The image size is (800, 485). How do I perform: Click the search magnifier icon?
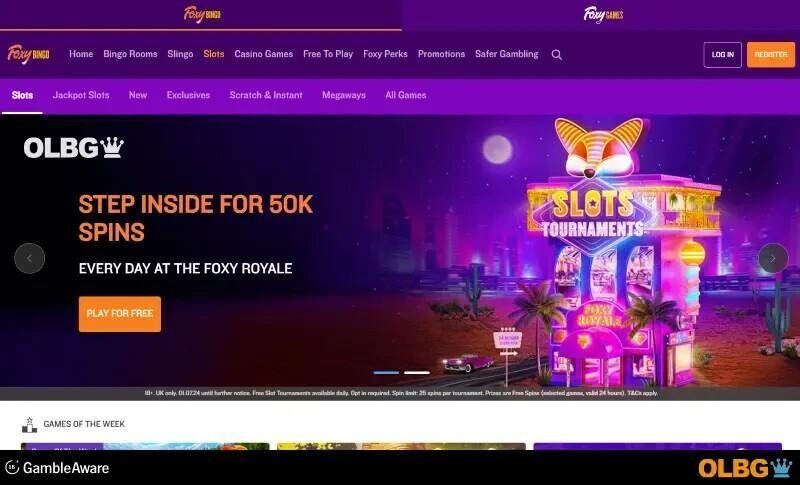pyautogui.click(x=557, y=55)
